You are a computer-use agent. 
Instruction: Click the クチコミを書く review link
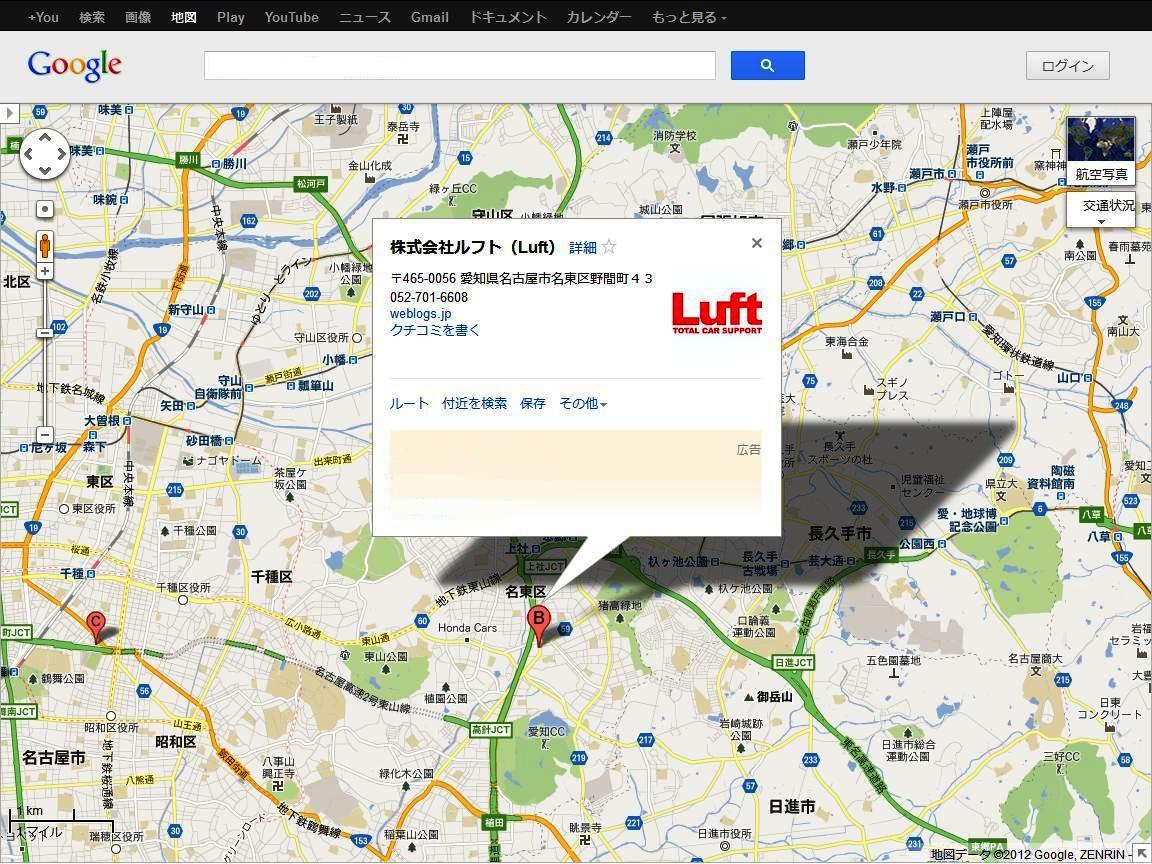click(x=435, y=330)
